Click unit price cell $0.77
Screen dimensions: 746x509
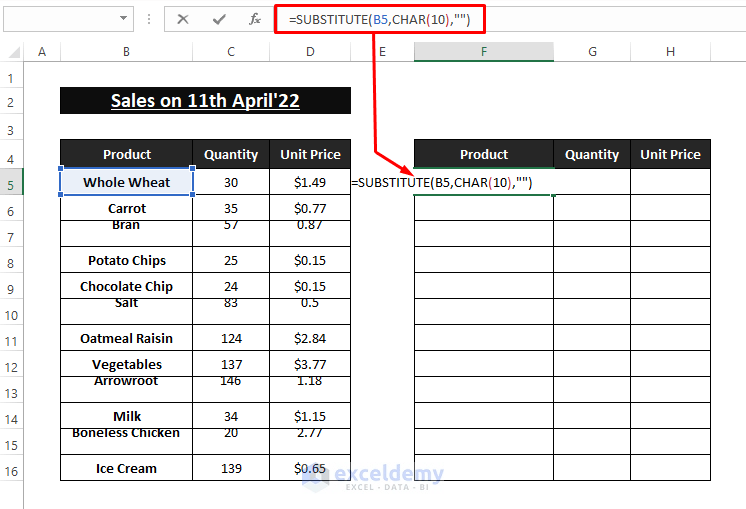point(310,208)
